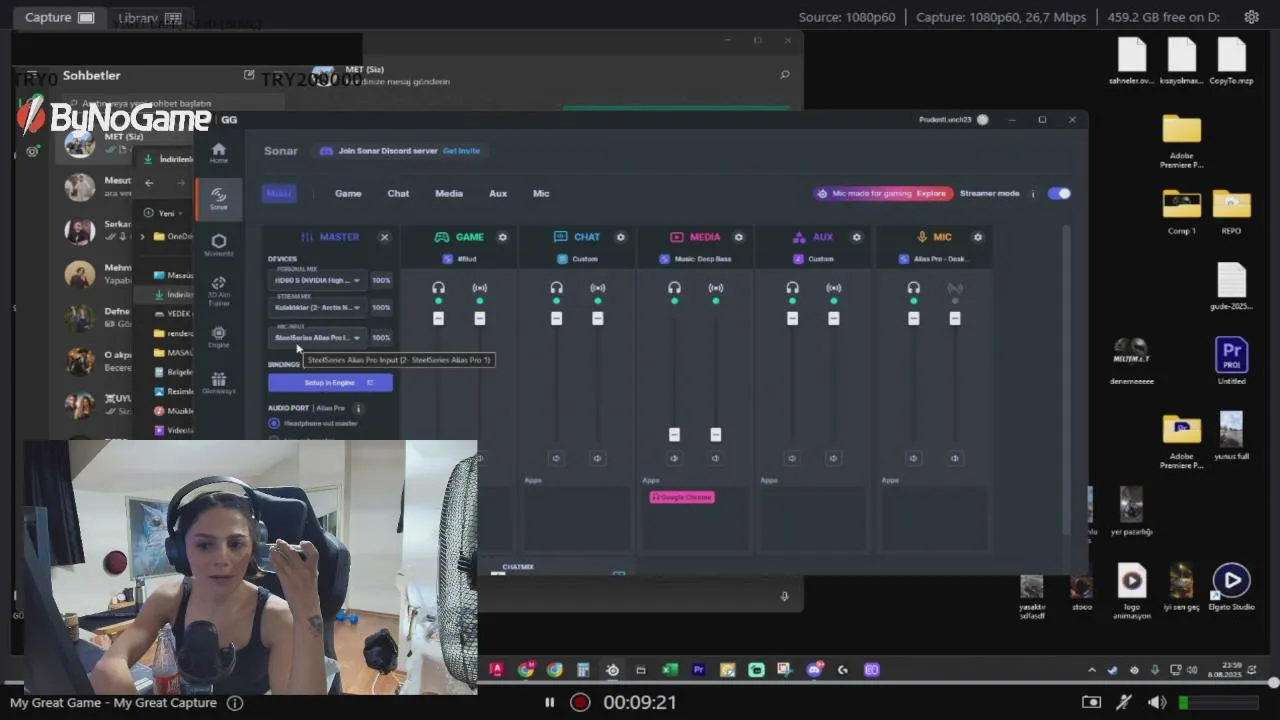The image size is (1280, 720).
Task: Click the CHAT personal mix volume slider handle
Action: point(556,318)
